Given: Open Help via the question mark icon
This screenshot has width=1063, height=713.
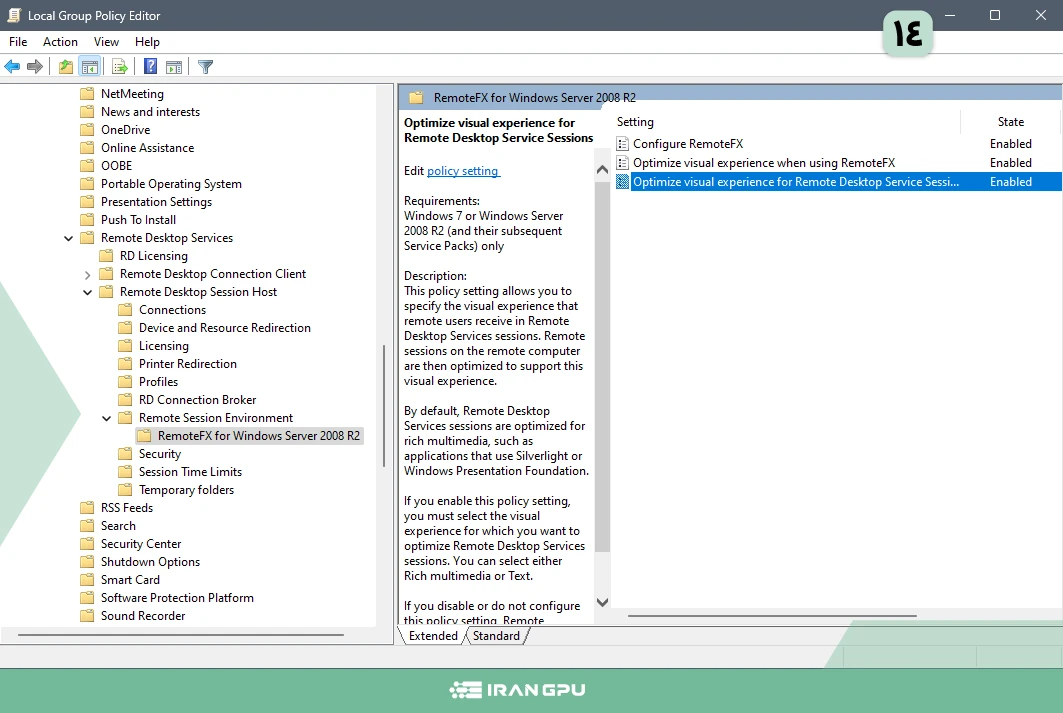Looking at the screenshot, I should coord(150,67).
